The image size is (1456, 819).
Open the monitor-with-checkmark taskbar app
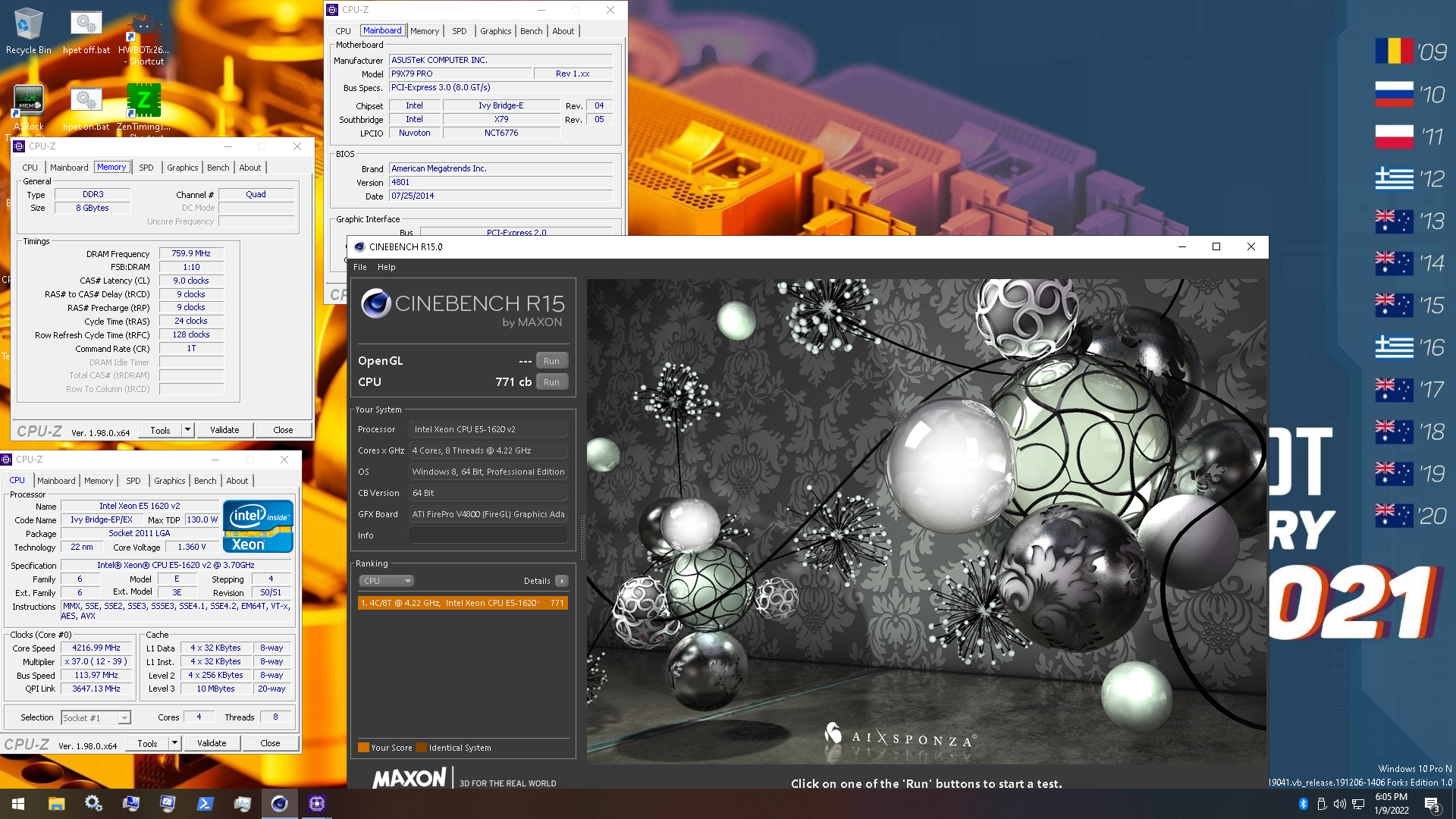click(x=168, y=804)
